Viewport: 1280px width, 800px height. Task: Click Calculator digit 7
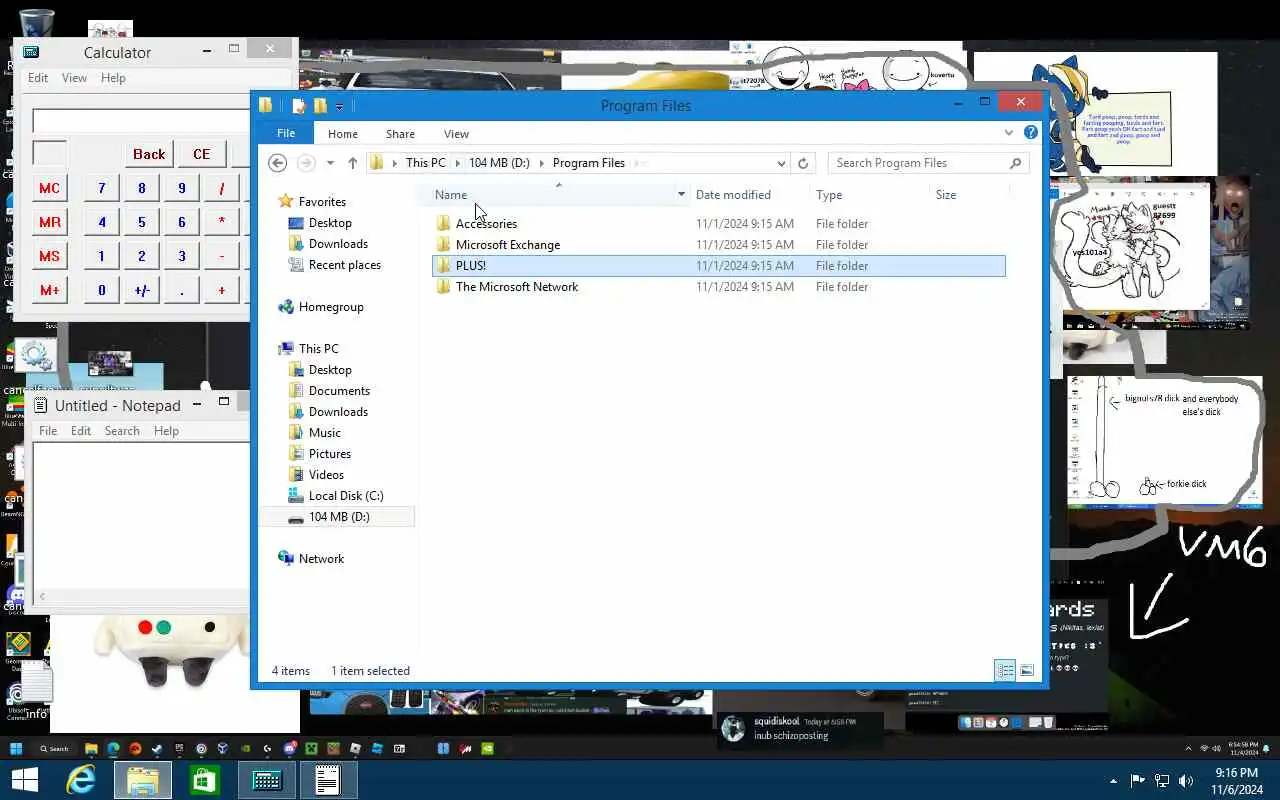(x=101, y=188)
